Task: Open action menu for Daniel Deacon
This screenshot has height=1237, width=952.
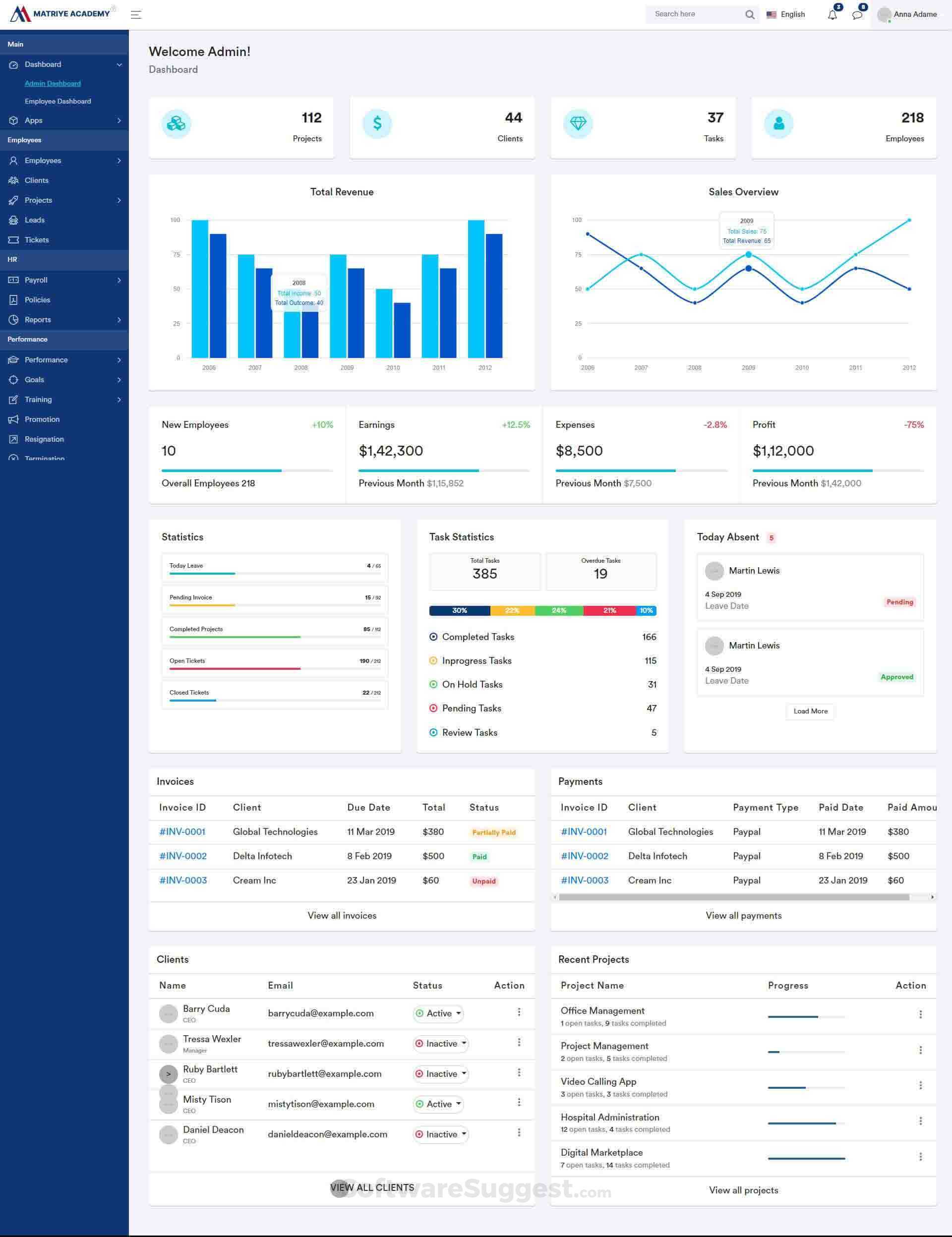Action: pos(519,1132)
